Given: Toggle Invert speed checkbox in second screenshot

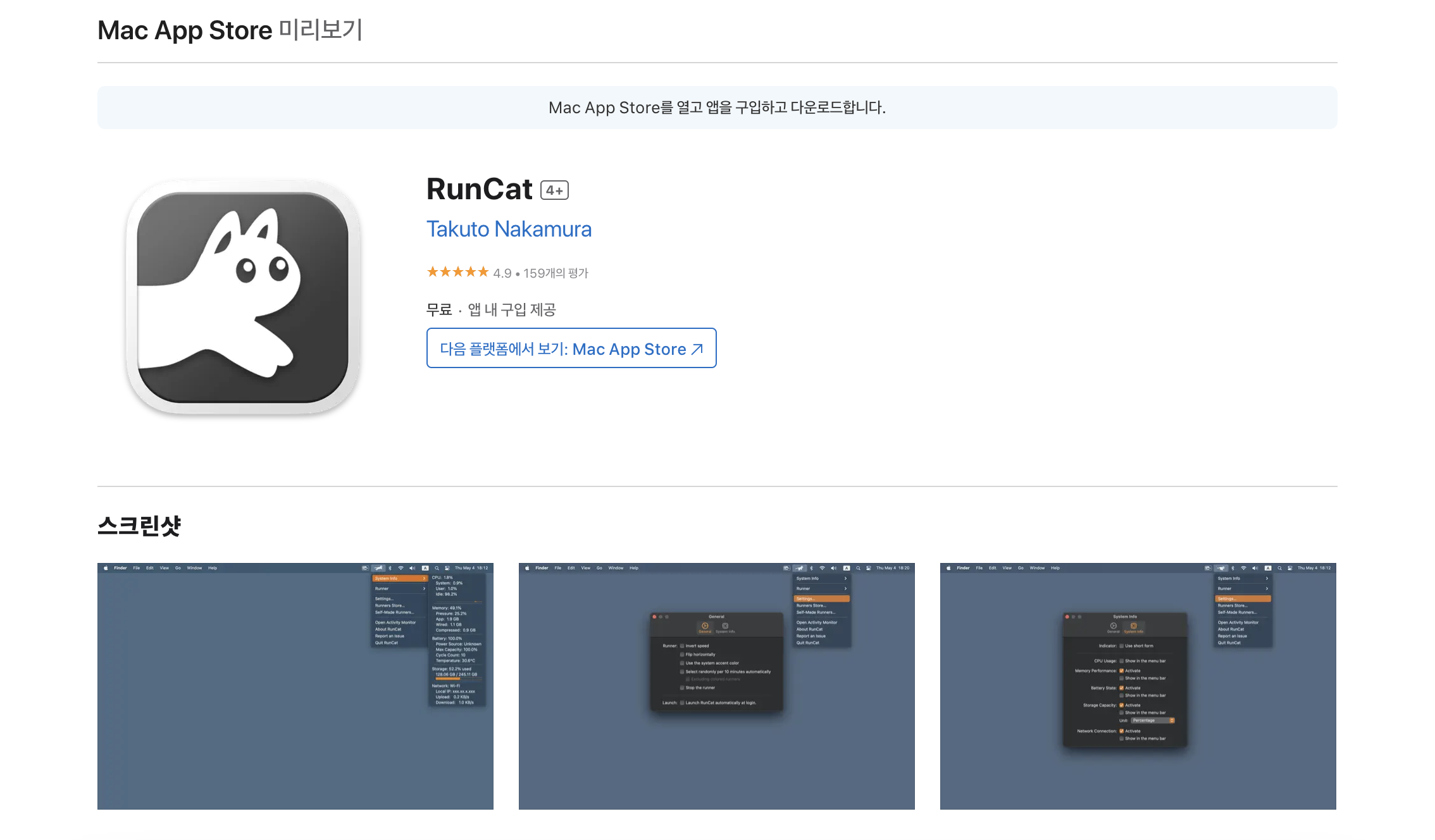Looking at the screenshot, I should click(x=682, y=646).
